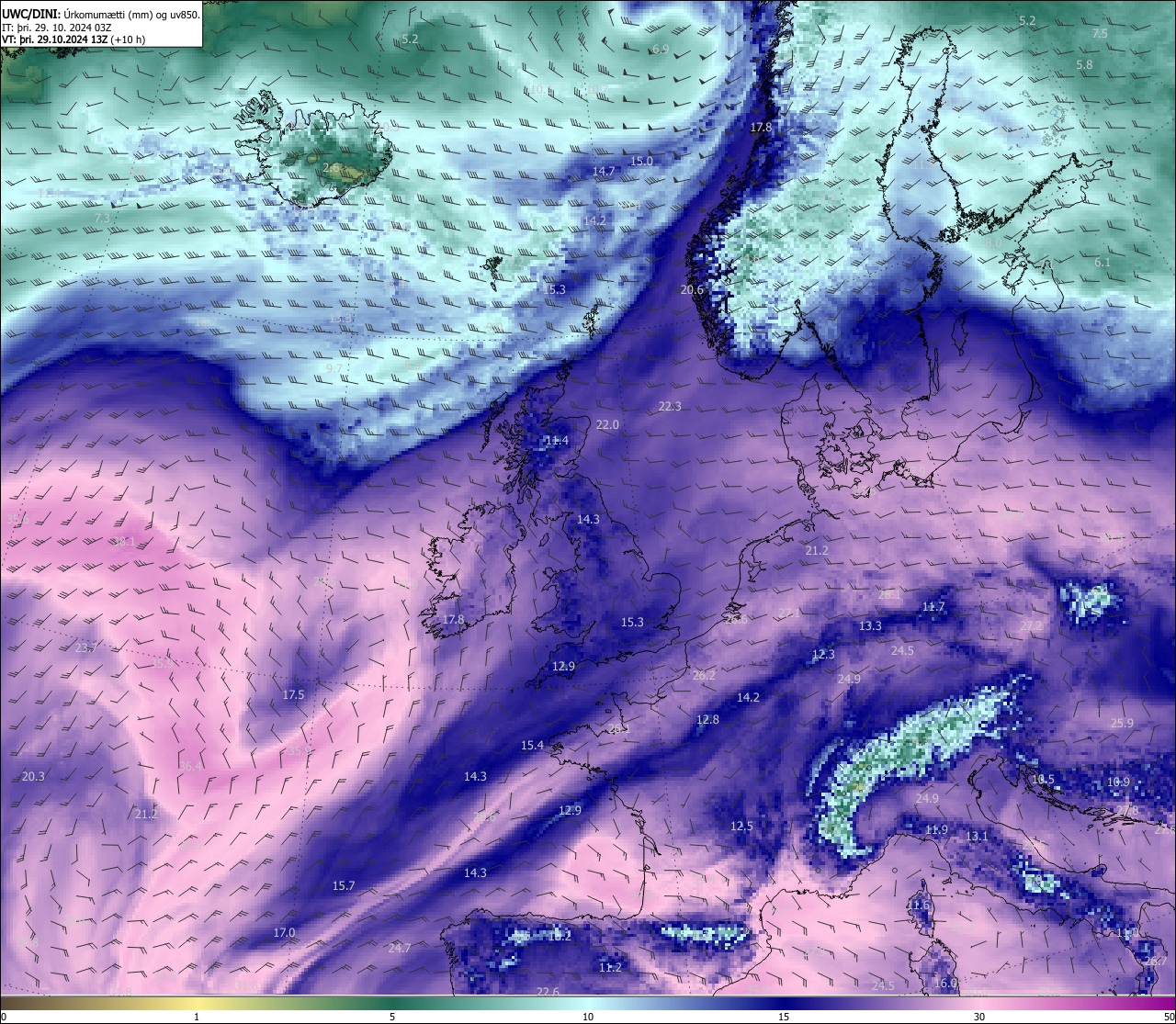The image size is (1176, 1024).
Task: Click the 12.8 value over northern France
Action: tap(707, 720)
